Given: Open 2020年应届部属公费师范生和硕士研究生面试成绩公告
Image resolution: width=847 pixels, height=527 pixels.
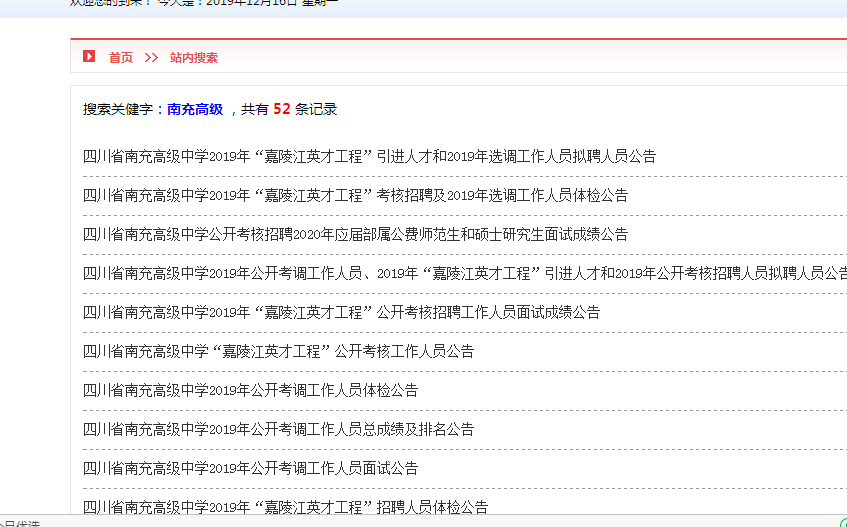Looking at the screenshot, I should [x=355, y=234].
